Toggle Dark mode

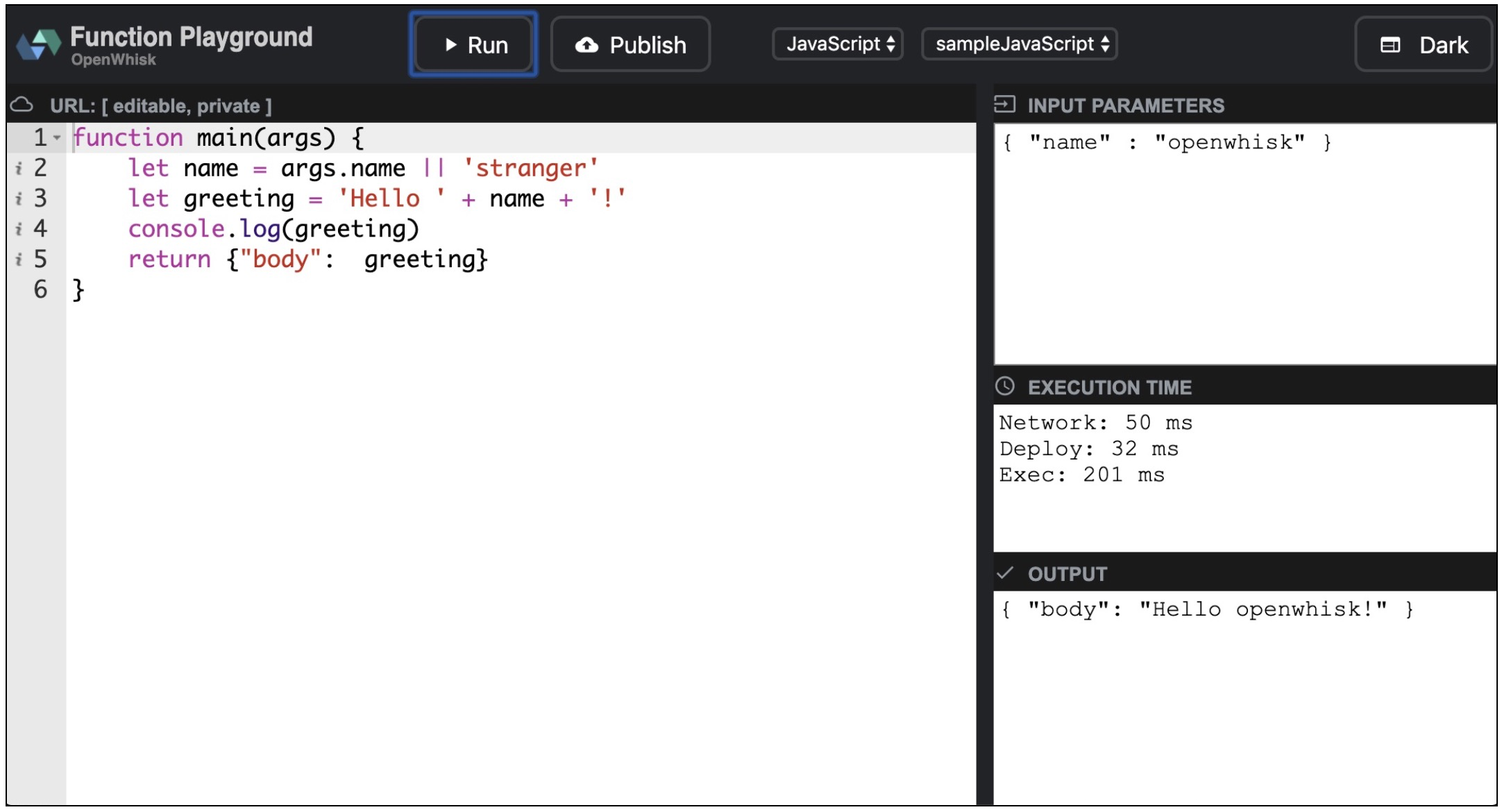point(1423,44)
